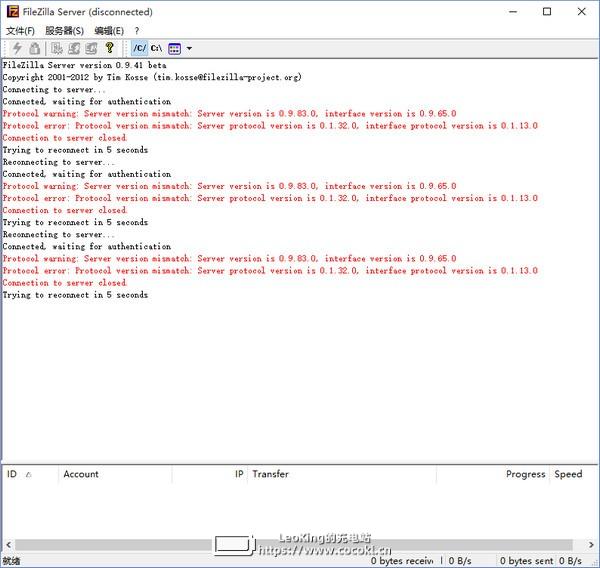Image resolution: width=600 pixels, height=568 pixels.
Task: Click the IP column header
Action: click(x=210, y=474)
